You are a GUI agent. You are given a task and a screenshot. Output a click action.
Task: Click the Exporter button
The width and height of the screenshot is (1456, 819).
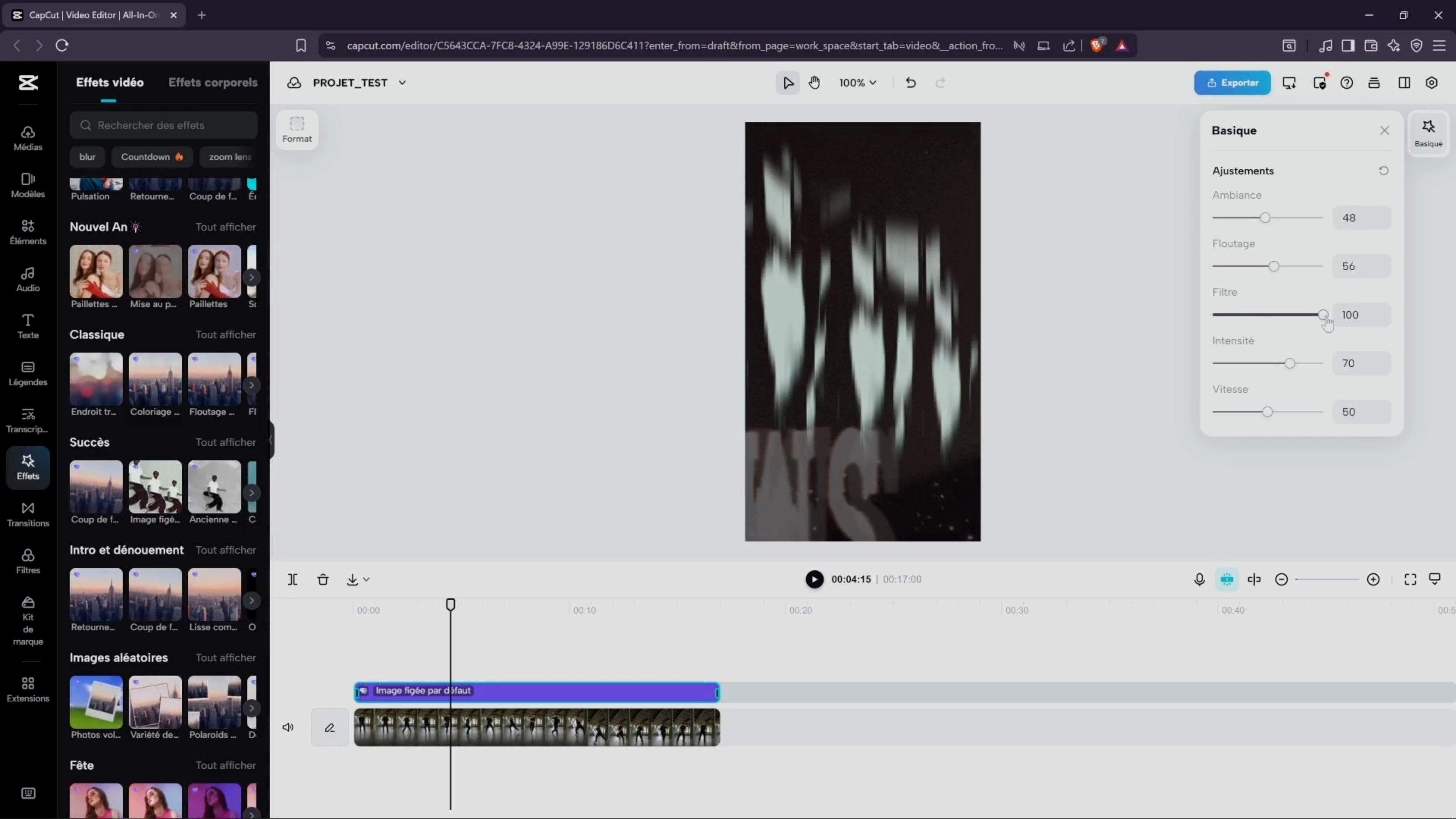coord(1232,83)
